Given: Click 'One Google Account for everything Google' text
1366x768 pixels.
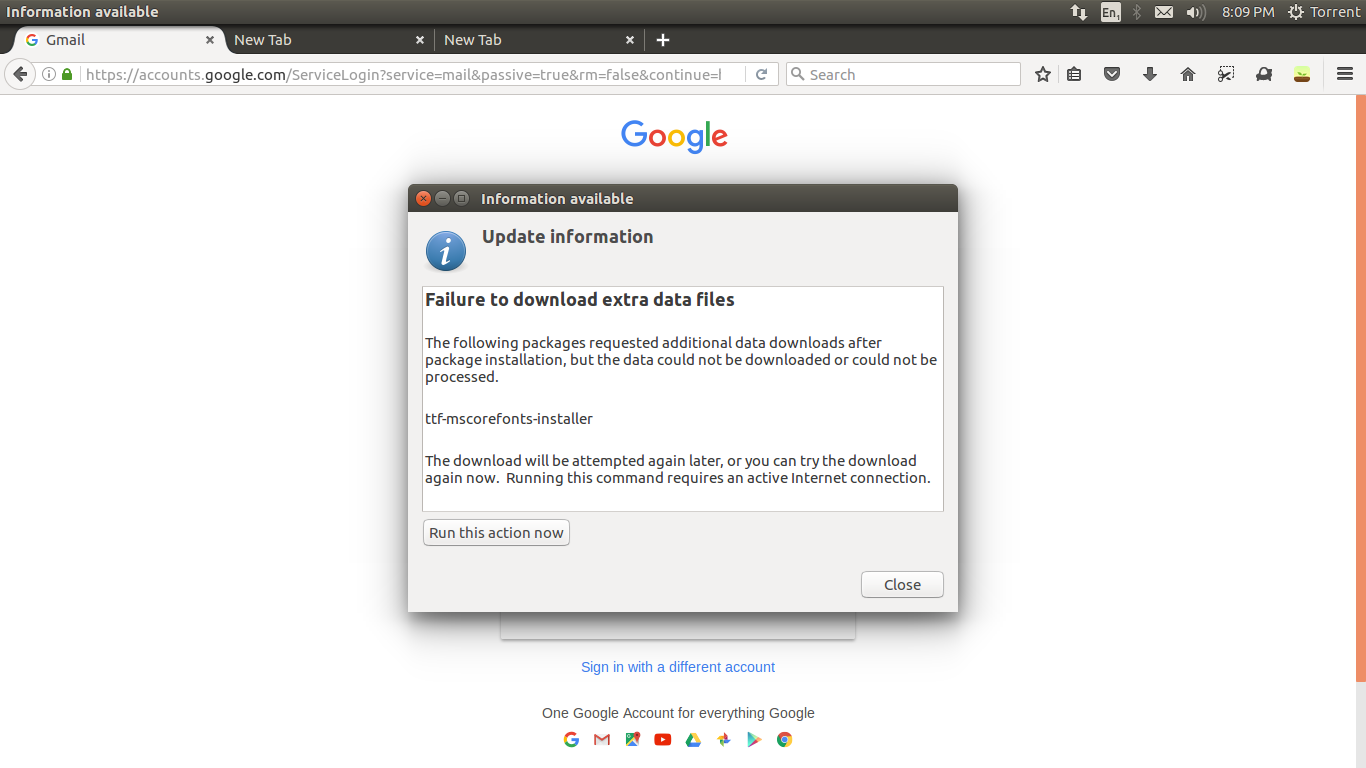Looking at the screenshot, I should click(x=678, y=713).
